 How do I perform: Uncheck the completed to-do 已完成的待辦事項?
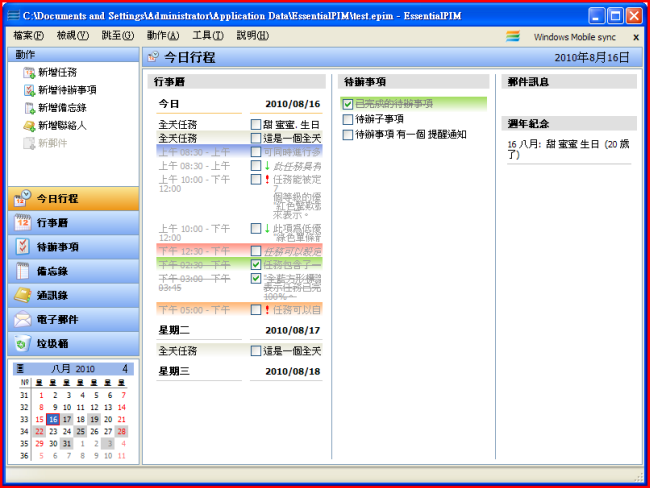[347, 104]
